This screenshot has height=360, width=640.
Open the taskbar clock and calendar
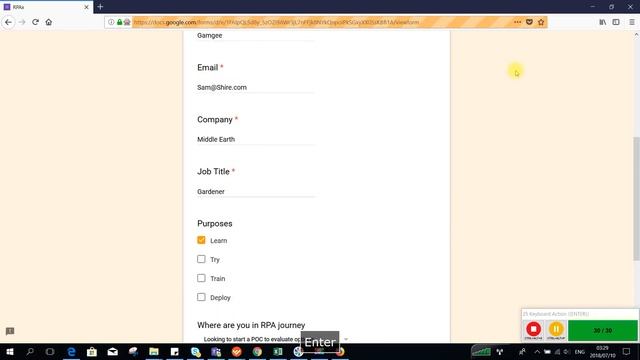[x=602, y=352]
